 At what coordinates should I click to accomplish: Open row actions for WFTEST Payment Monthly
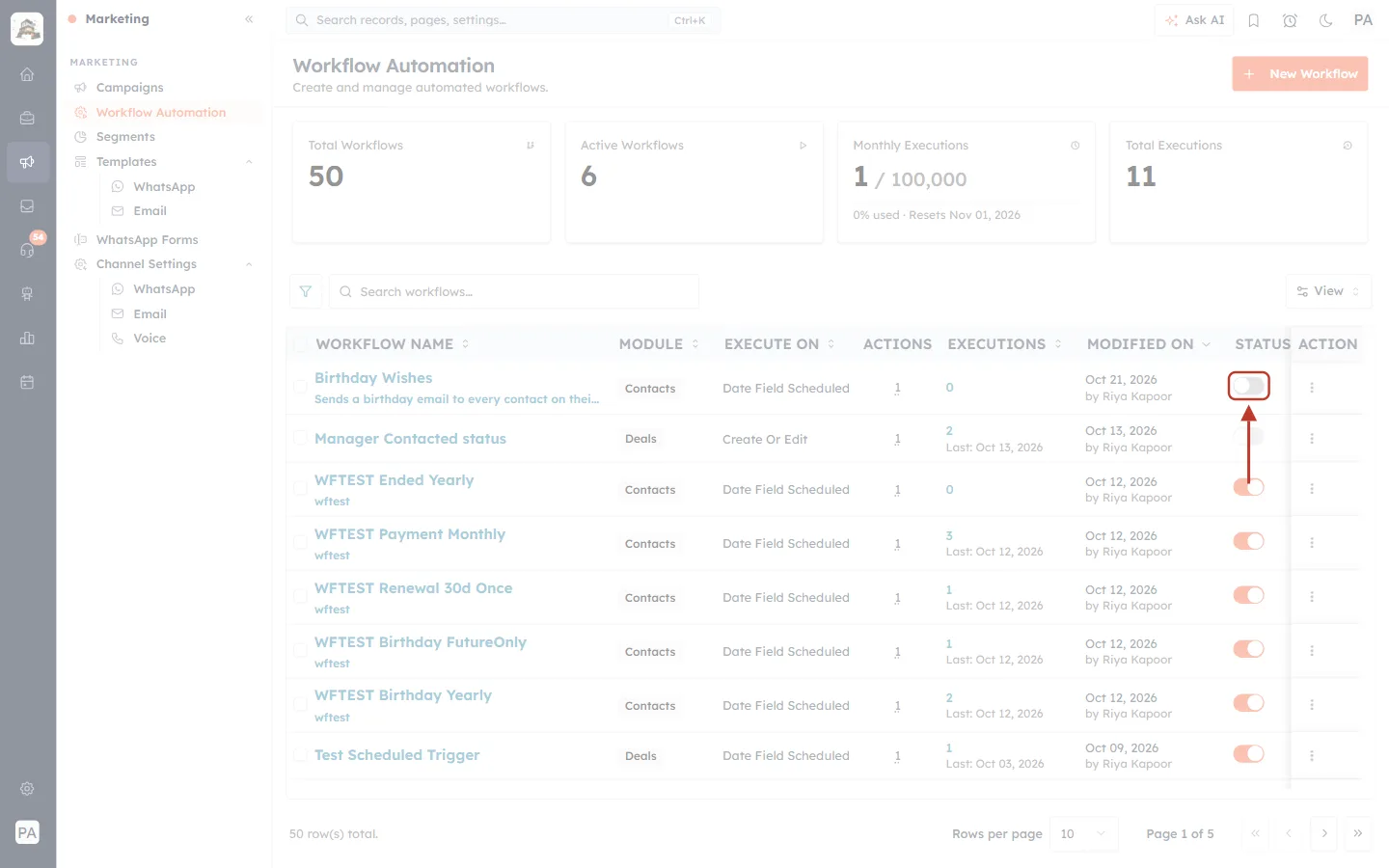1312,543
